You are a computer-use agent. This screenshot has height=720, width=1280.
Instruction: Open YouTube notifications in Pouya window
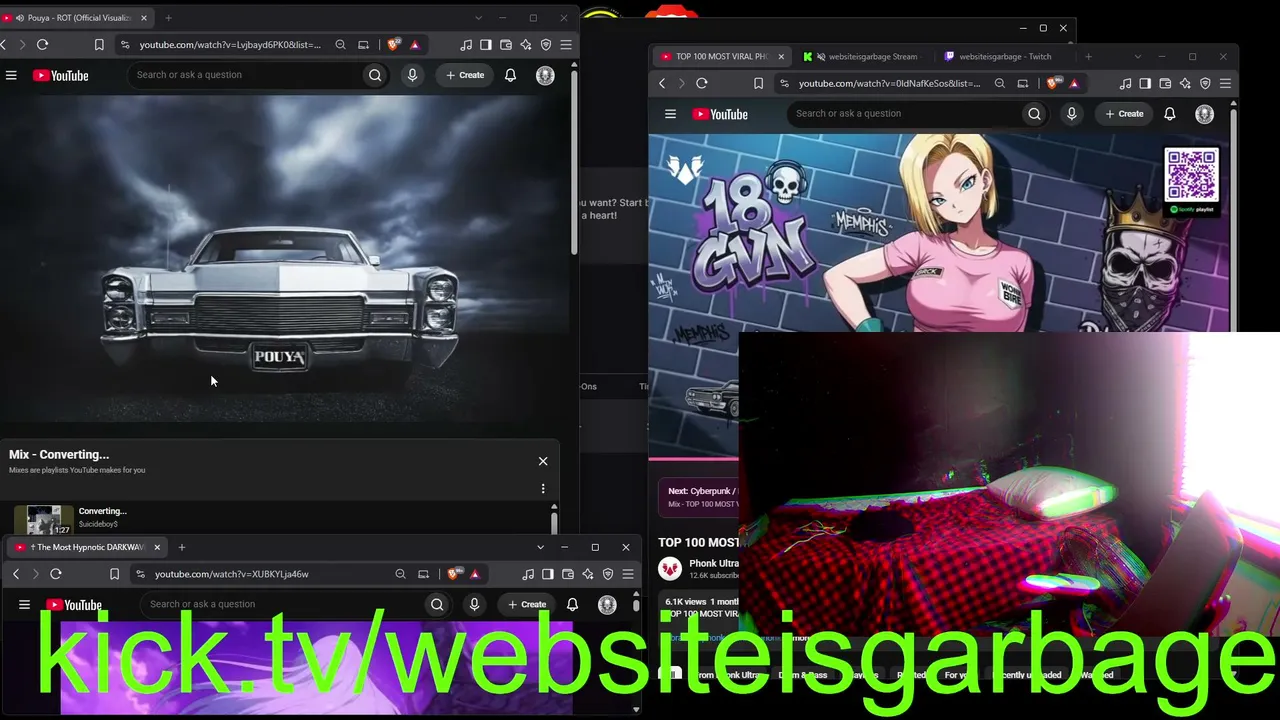[x=510, y=75]
